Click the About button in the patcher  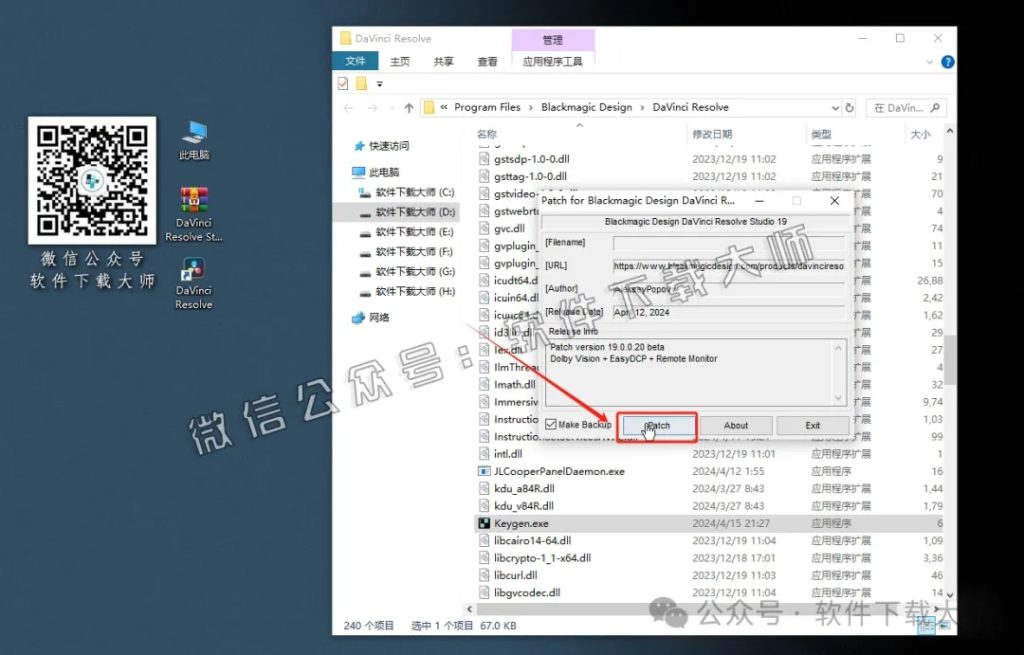pos(736,424)
